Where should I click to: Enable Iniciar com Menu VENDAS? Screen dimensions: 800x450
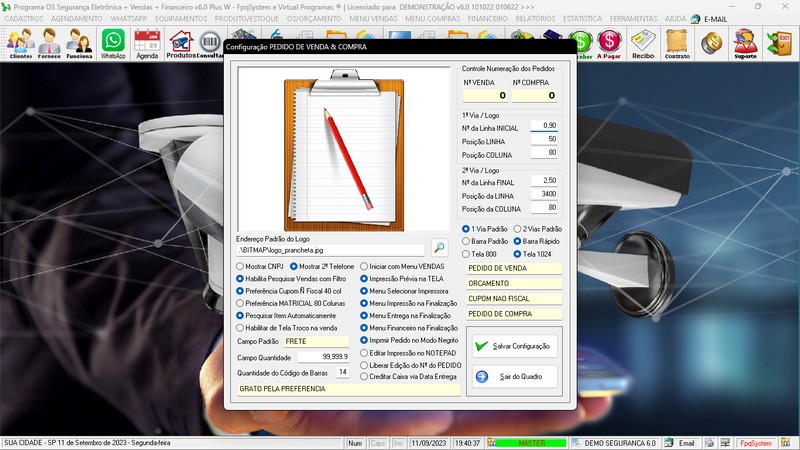pyautogui.click(x=364, y=266)
